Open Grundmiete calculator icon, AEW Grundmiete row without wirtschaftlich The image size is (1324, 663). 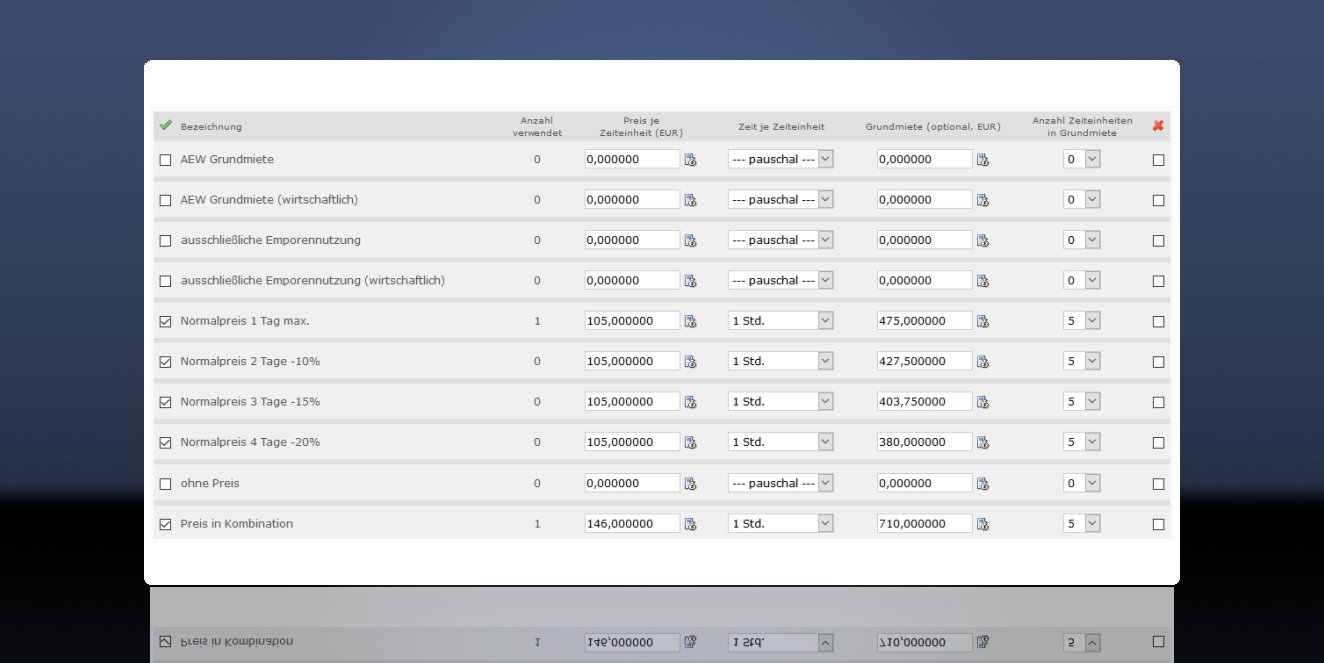tap(983, 159)
